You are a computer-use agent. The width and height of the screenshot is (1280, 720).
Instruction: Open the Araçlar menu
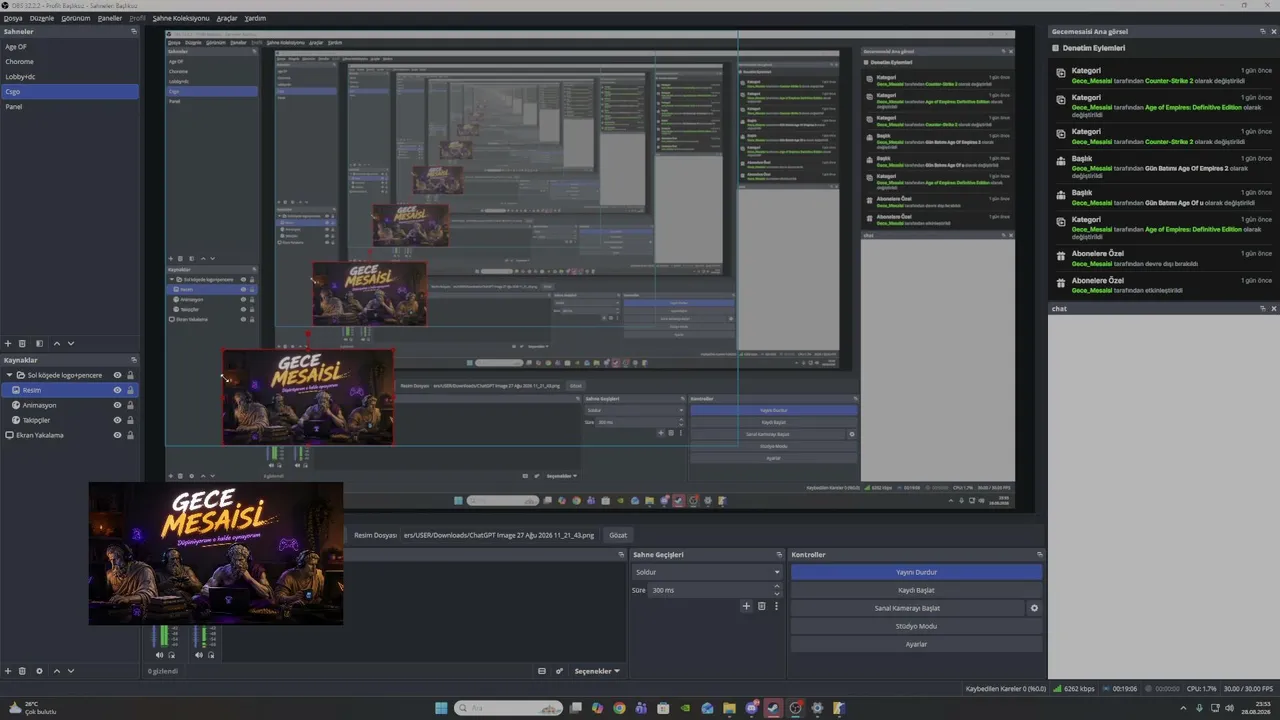click(227, 18)
